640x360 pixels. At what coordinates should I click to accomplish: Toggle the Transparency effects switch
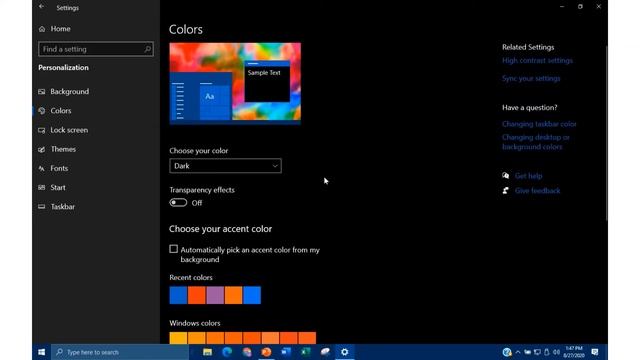178,203
